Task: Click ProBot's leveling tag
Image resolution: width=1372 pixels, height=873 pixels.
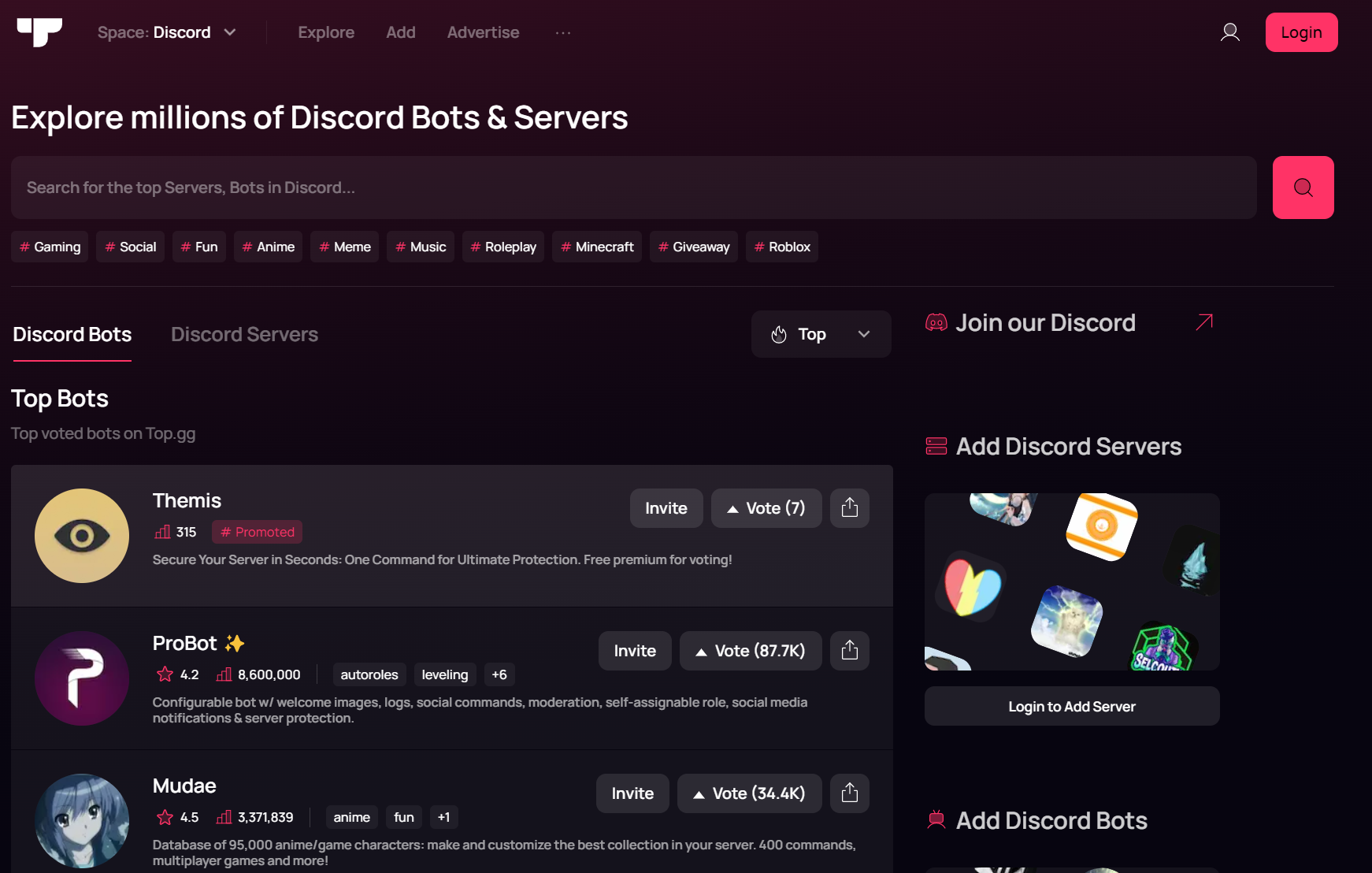Action: click(x=445, y=674)
